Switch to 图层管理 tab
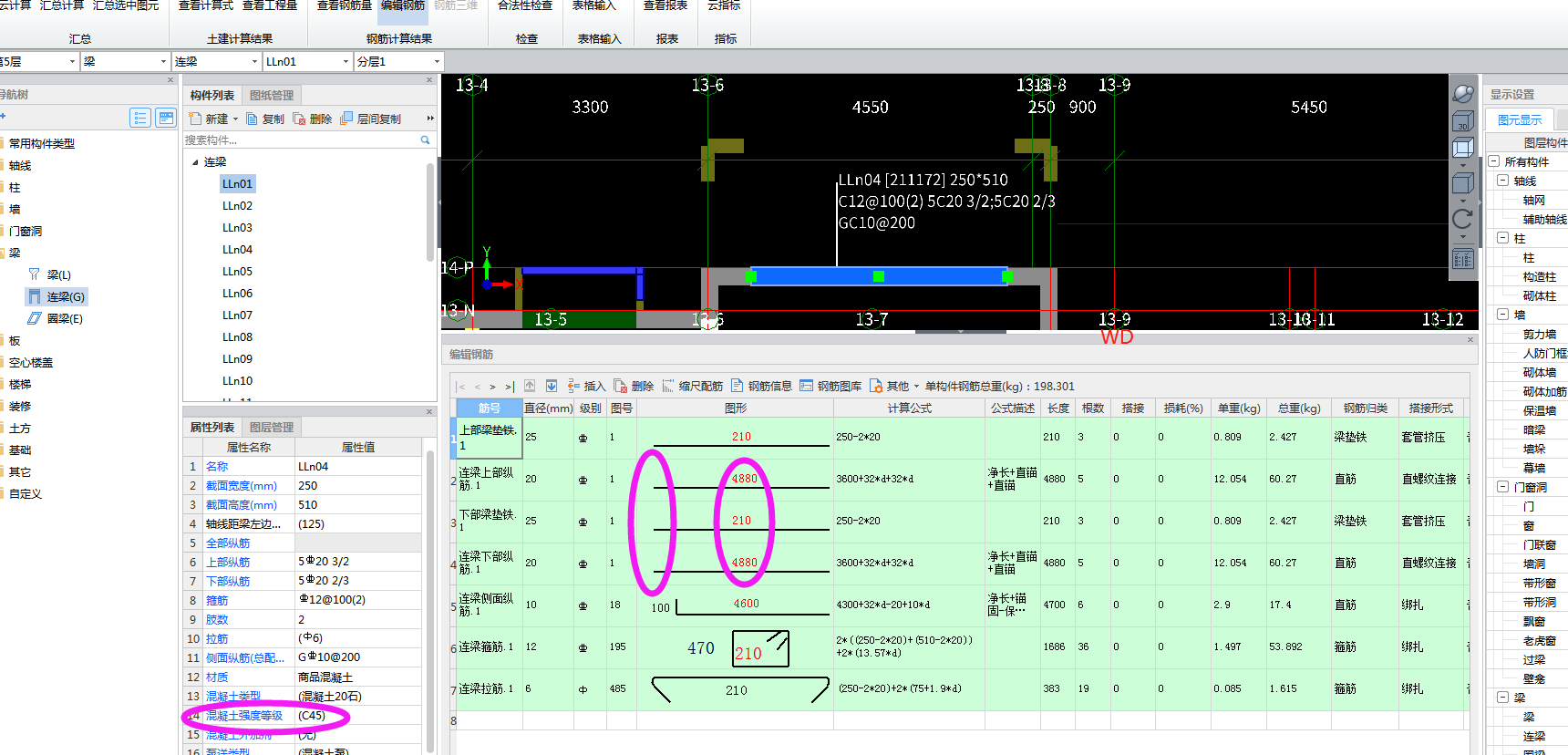Viewport: 1568px width, 755px height. coord(272,428)
